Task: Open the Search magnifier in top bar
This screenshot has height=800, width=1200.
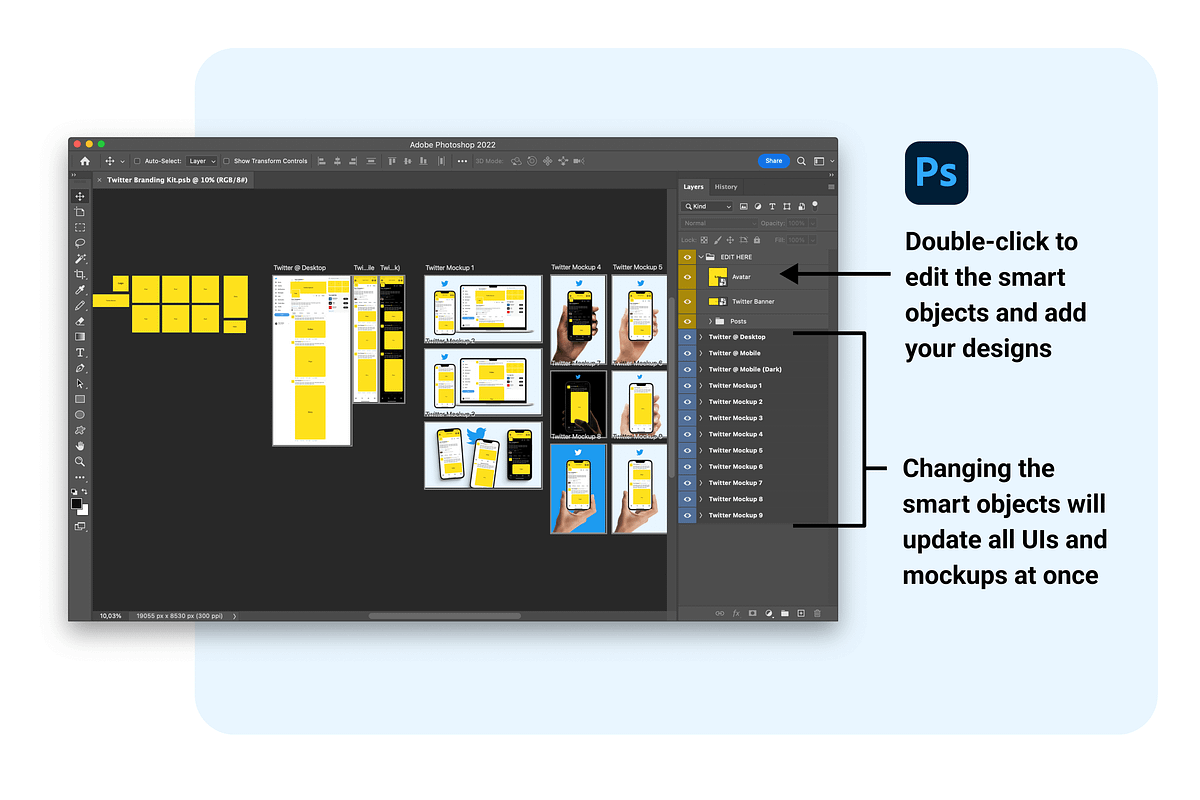Action: pyautogui.click(x=801, y=160)
